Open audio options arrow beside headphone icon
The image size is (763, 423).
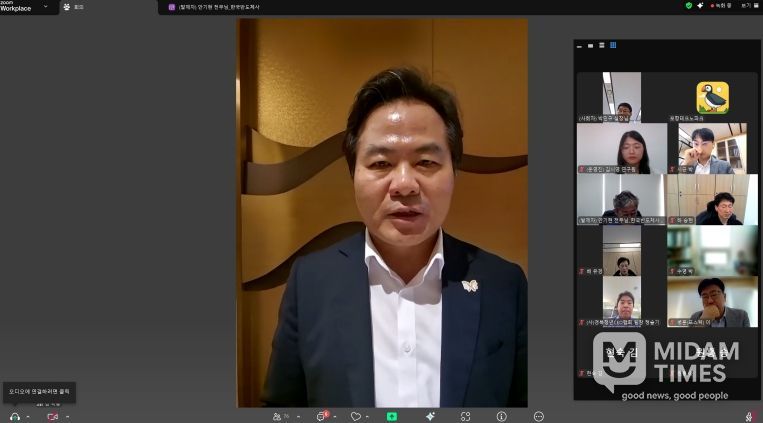point(28,417)
